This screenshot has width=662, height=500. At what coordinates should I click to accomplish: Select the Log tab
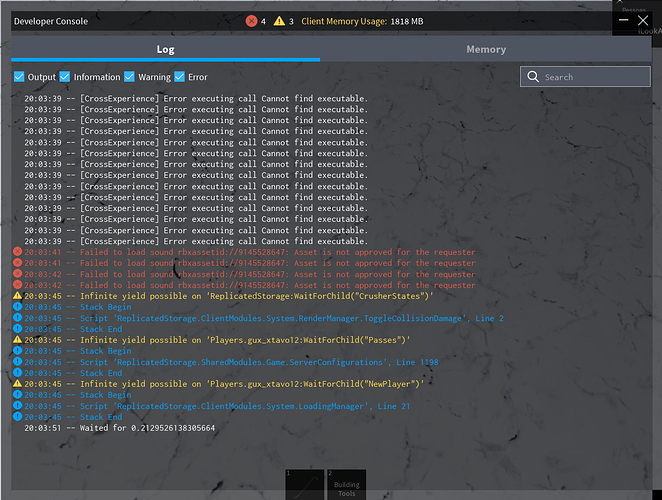166,49
